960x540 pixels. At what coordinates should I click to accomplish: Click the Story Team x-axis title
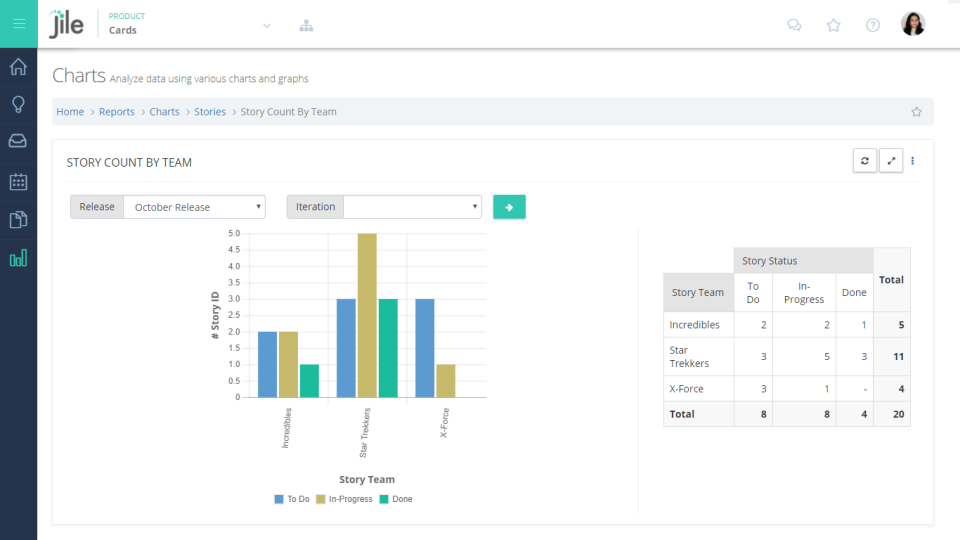click(367, 479)
